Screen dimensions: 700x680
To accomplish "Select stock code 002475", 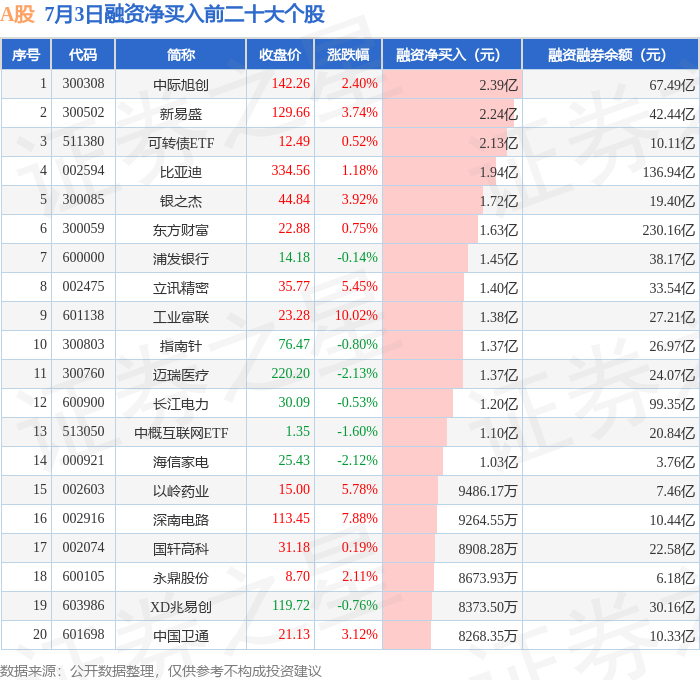I will (83, 286).
